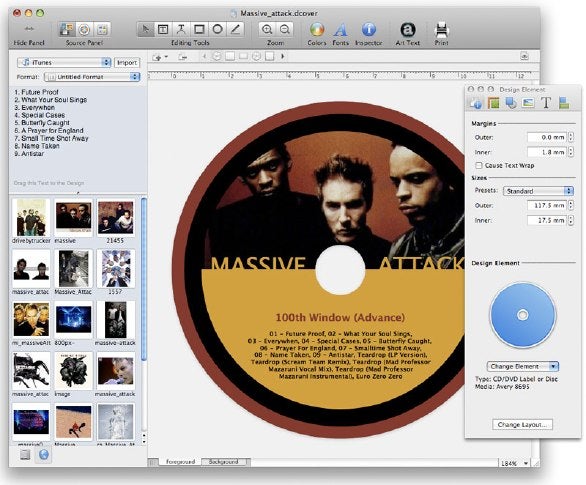The image size is (586, 485).
Task: Select the Text box tool
Action: (163, 29)
